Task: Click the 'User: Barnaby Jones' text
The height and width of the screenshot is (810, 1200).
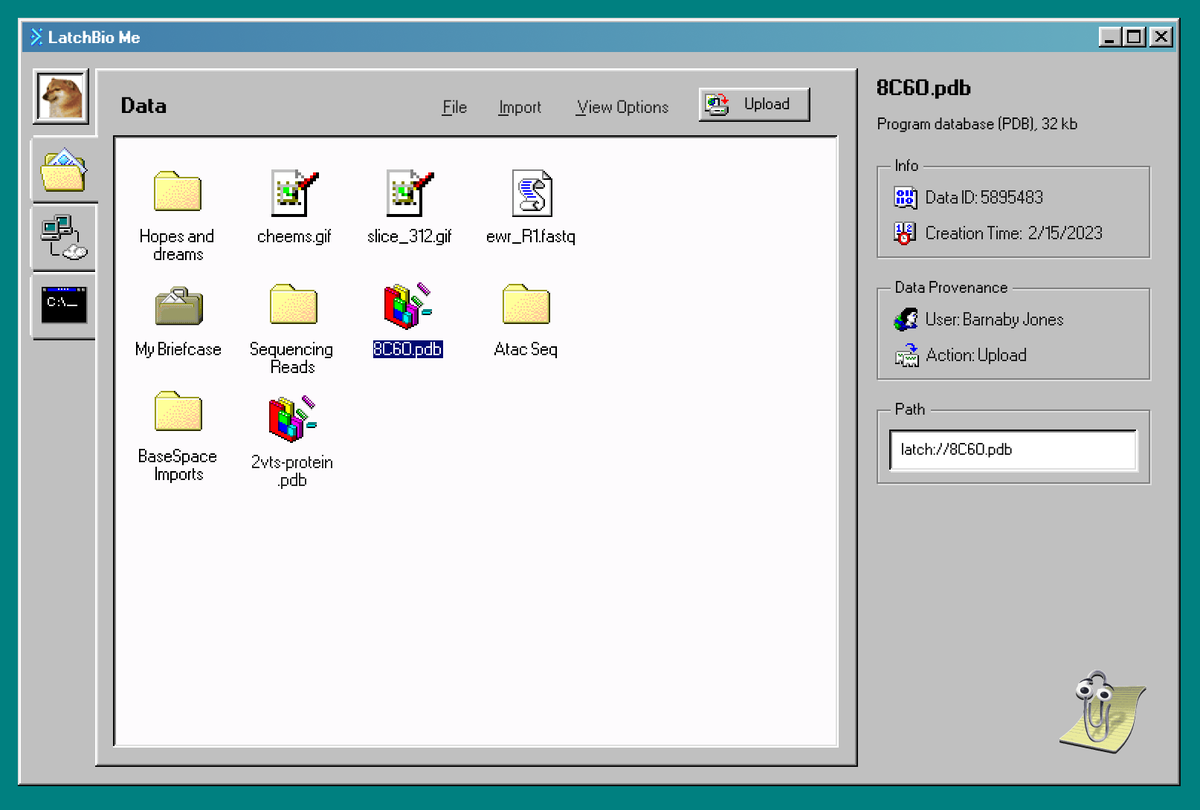Action: 994,319
